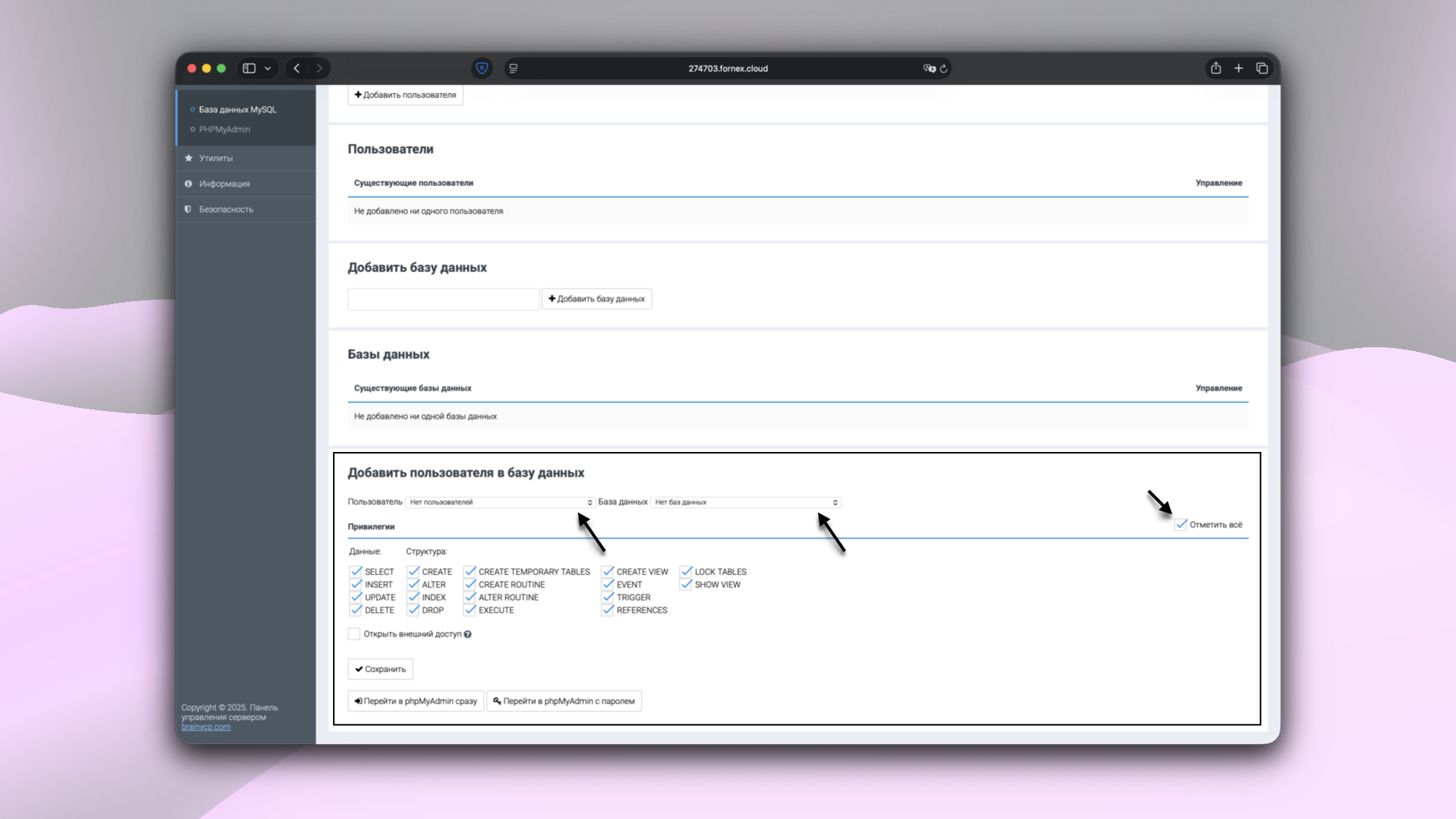Image resolution: width=1456 pixels, height=819 pixels.
Task: Go back with the browser back arrow
Action: coord(297,68)
